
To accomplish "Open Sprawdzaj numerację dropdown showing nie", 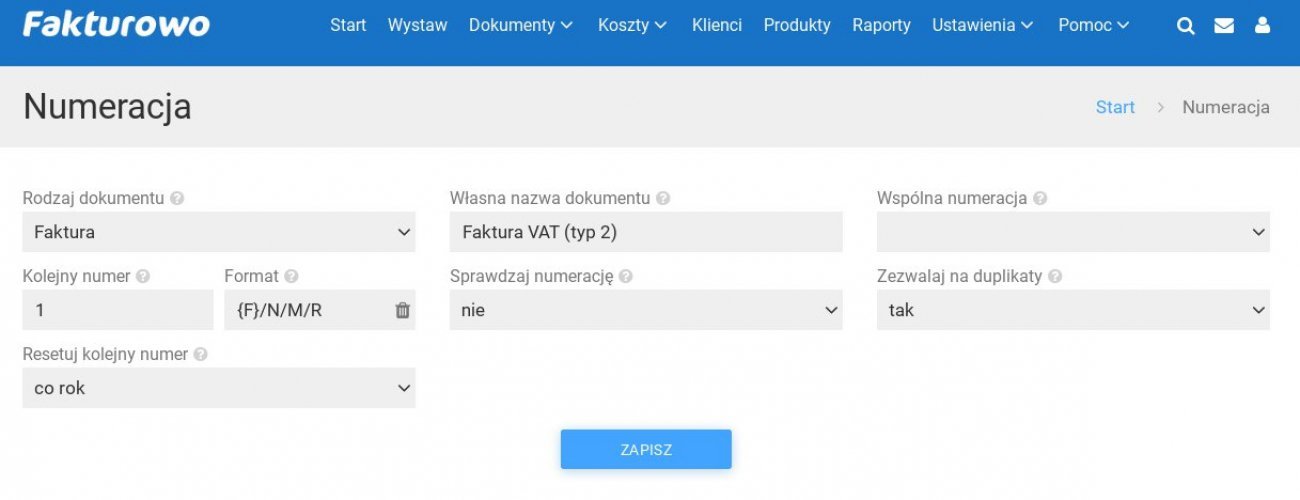I will [646, 310].
